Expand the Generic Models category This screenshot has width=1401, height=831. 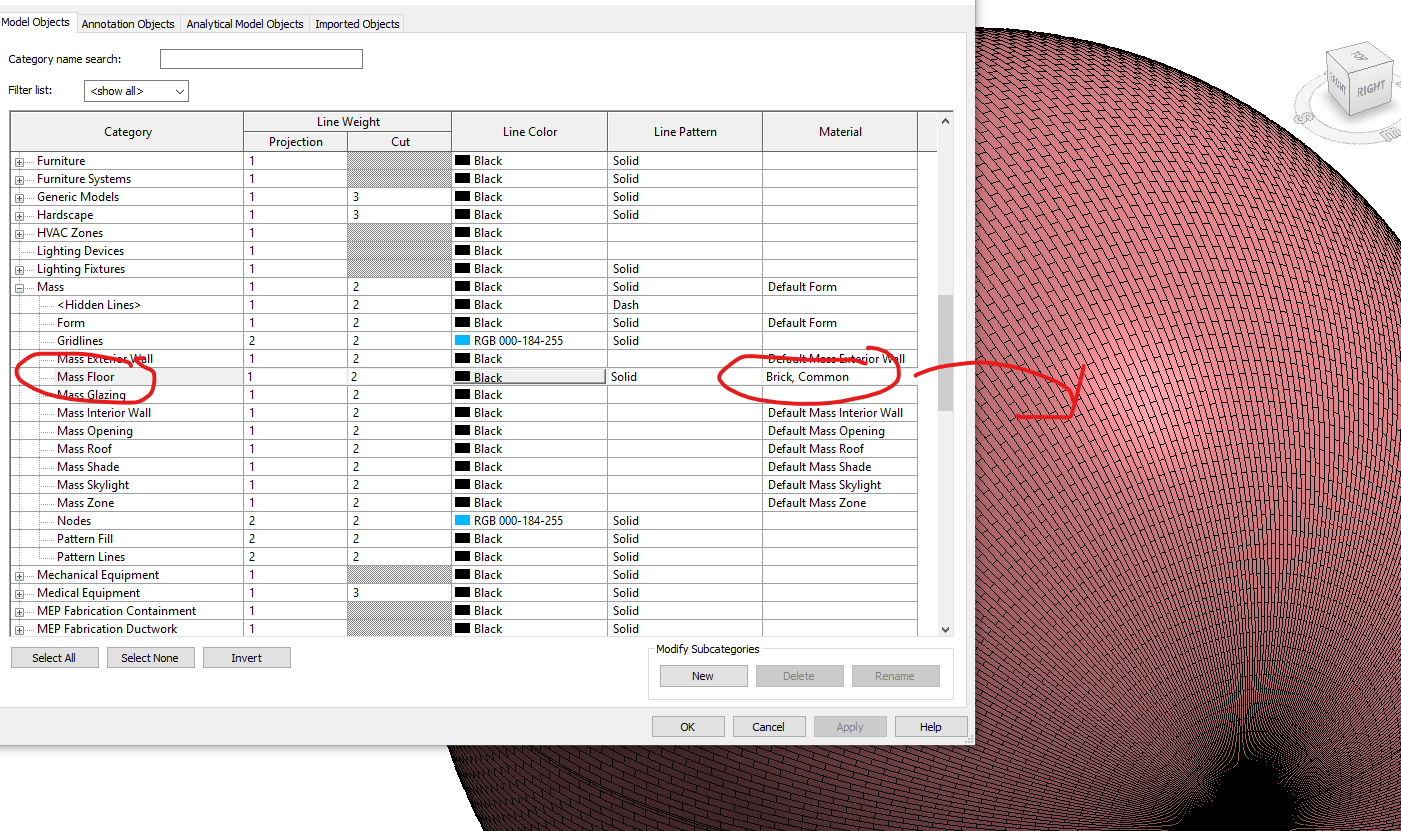tap(19, 198)
